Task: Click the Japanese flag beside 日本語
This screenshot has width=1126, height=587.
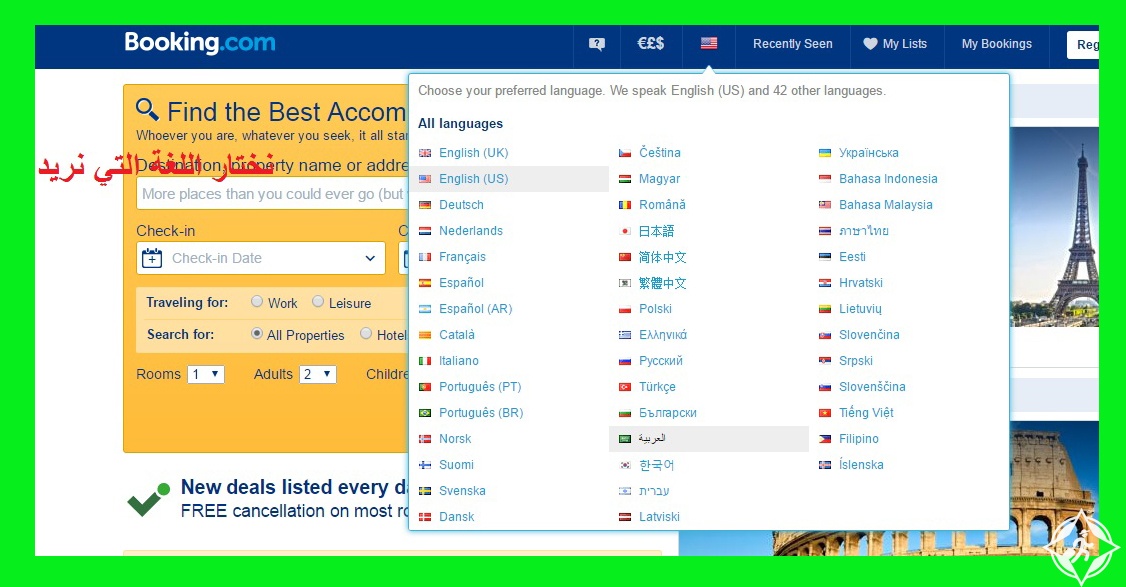Action: [625, 231]
